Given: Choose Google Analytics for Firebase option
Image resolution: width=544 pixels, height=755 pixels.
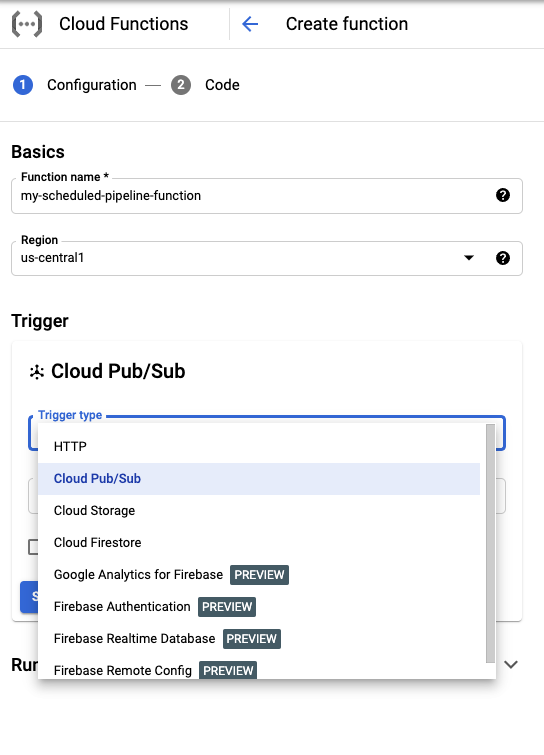Looking at the screenshot, I should (x=259, y=574).
